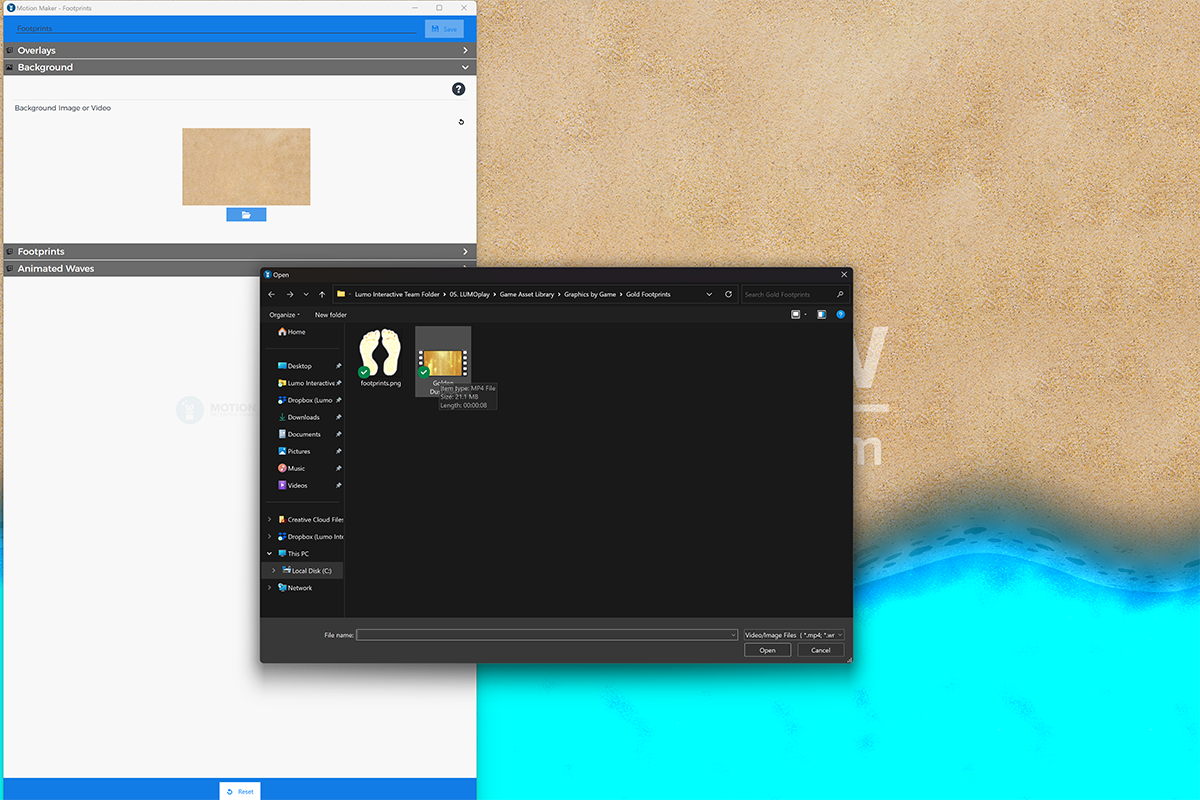Expand the Creative Cloud Files tree node

[x=268, y=520]
